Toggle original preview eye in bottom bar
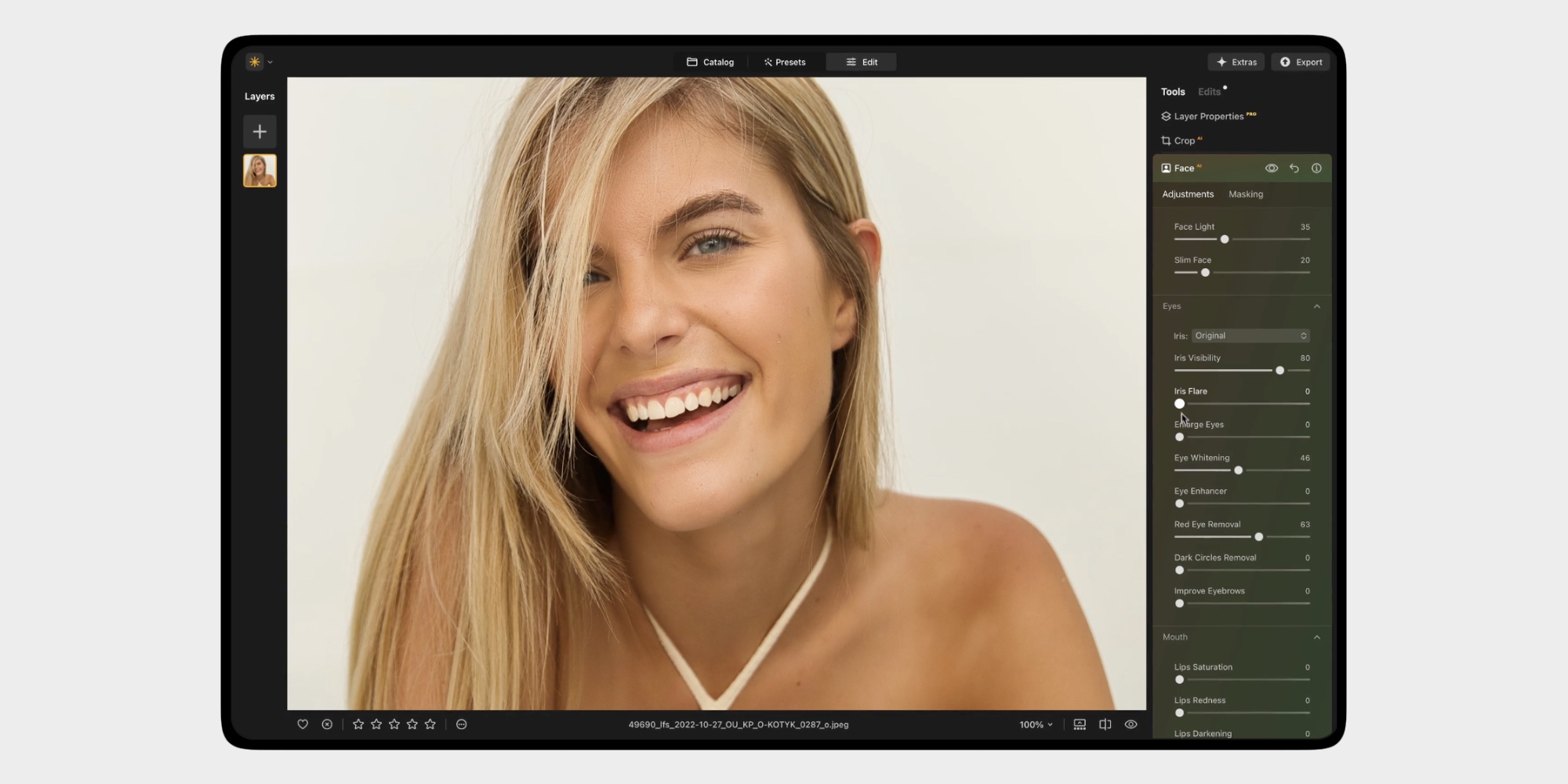Screen dimensions: 1568x784 click(x=1131, y=724)
